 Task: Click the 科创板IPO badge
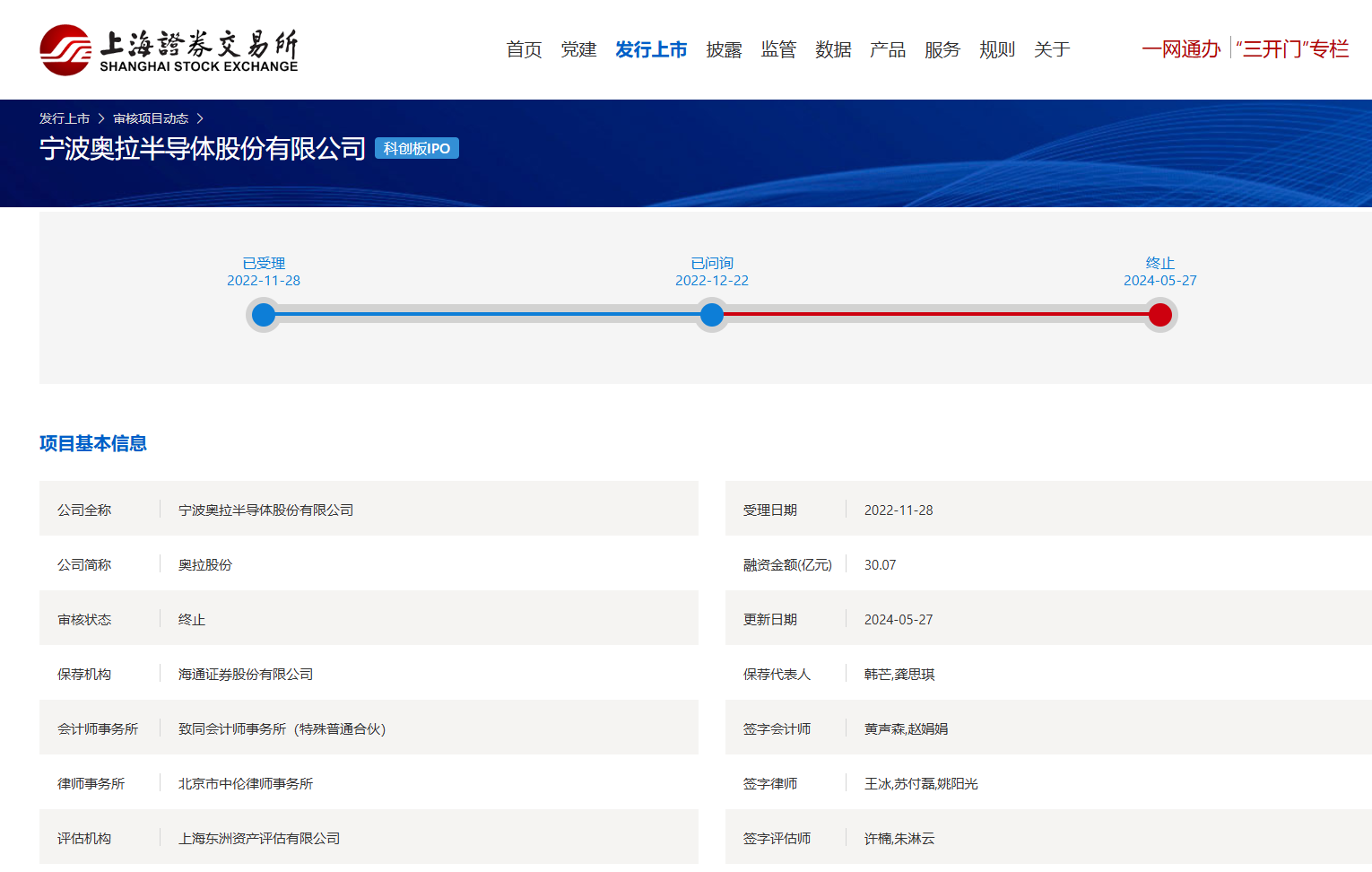point(417,149)
